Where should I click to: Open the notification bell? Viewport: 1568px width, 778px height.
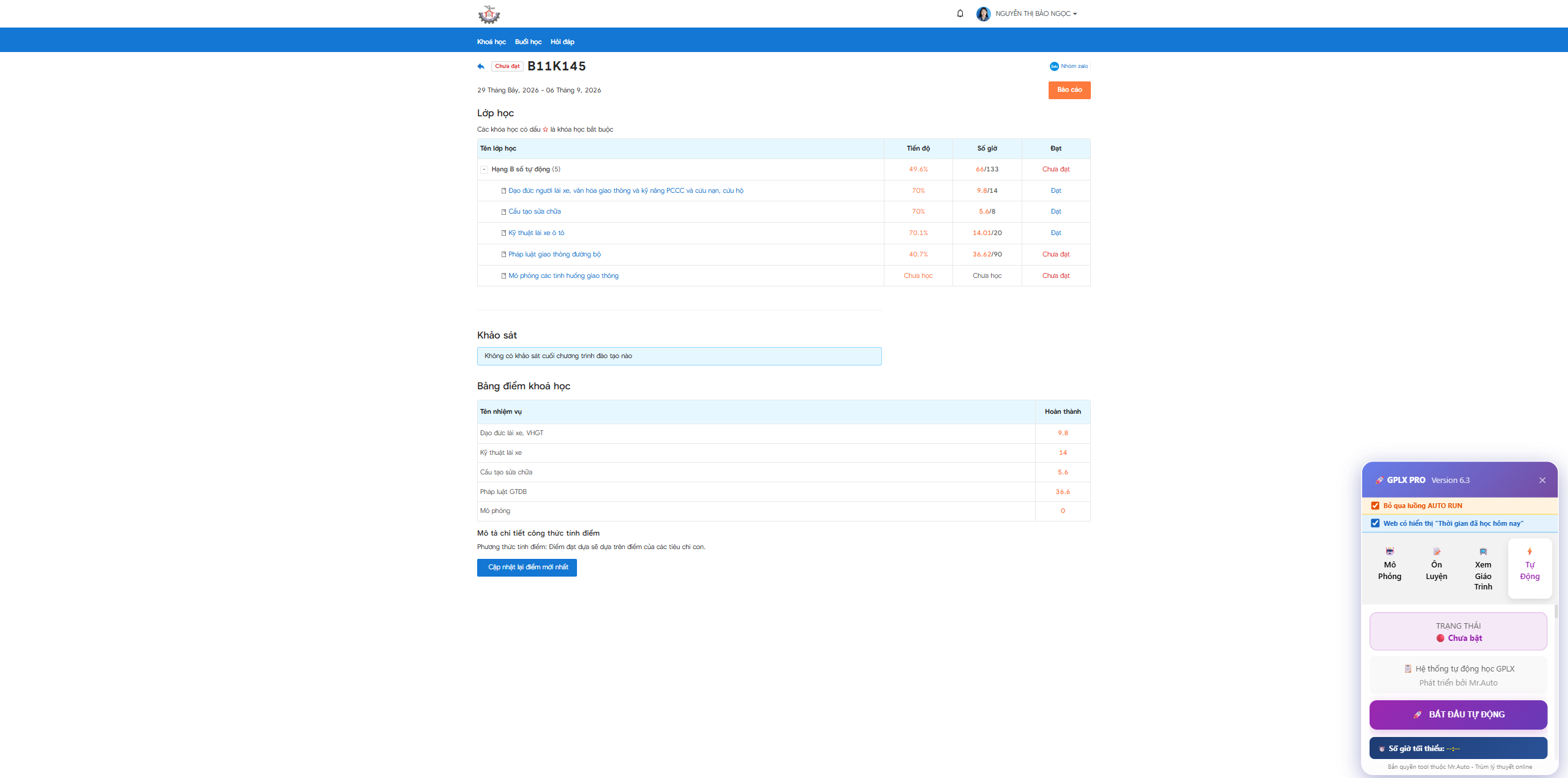[x=960, y=13]
